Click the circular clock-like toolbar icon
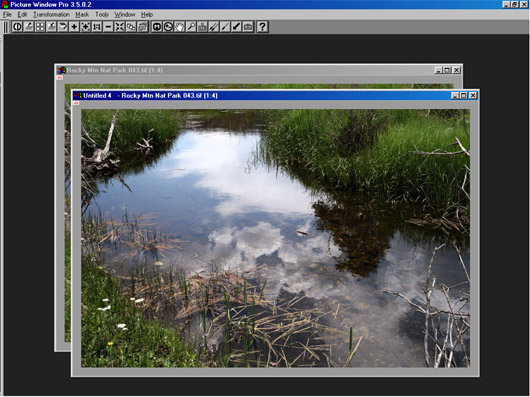 (x=168, y=27)
